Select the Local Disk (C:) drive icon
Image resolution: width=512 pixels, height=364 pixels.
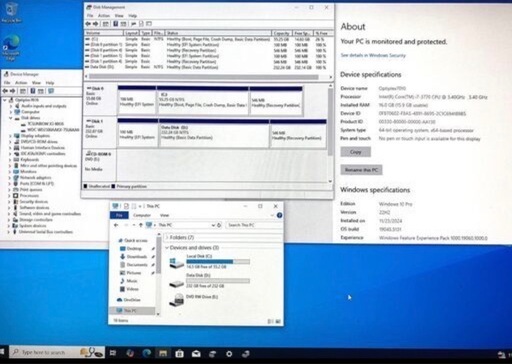(x=176, y=262)
